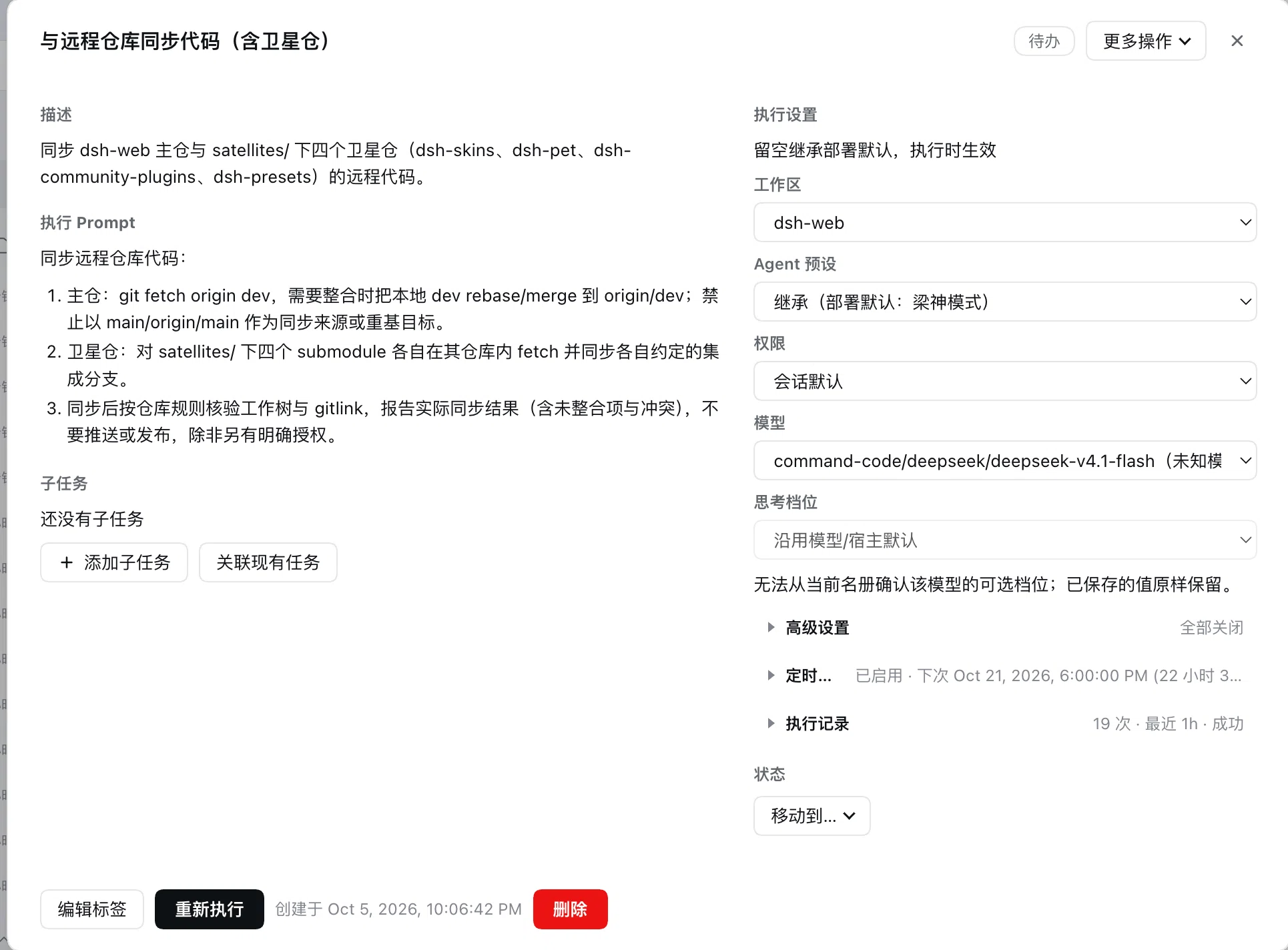Click the 同步远程仓库代码: intro line
This screenshot has height=950, width=1288.
point(113,258)
